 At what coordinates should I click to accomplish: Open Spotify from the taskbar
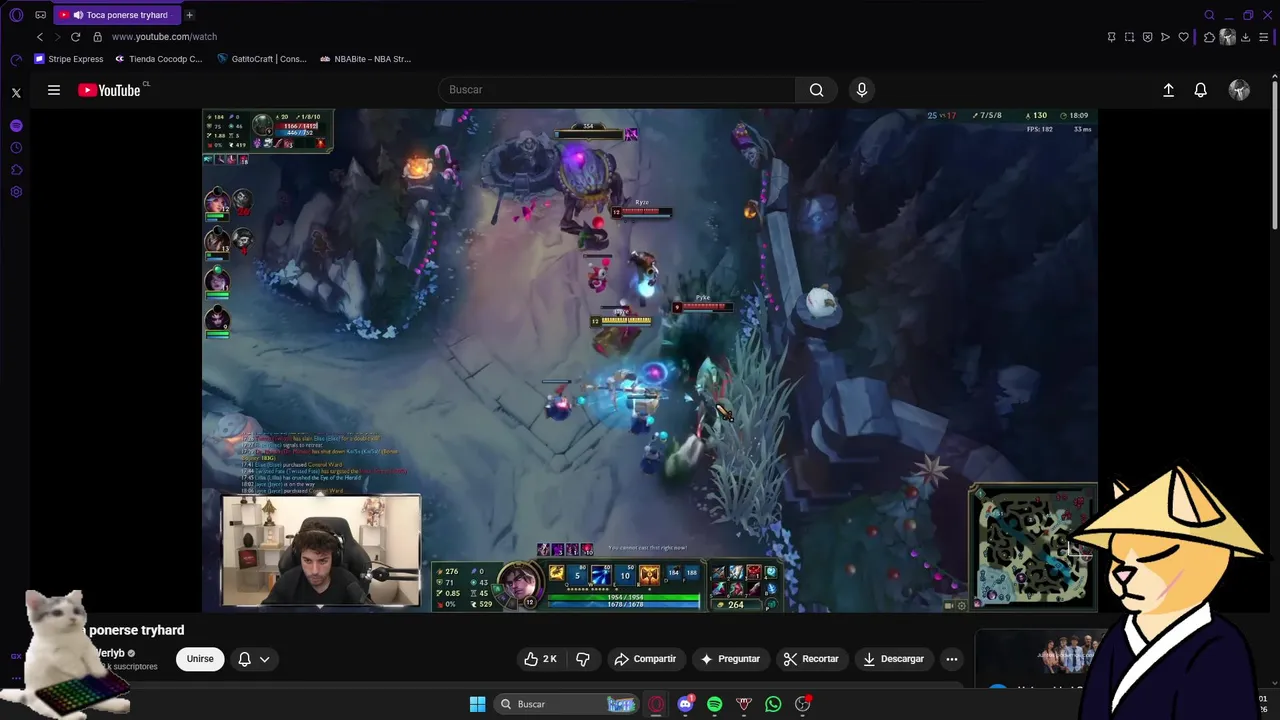(x=715, y=704)
